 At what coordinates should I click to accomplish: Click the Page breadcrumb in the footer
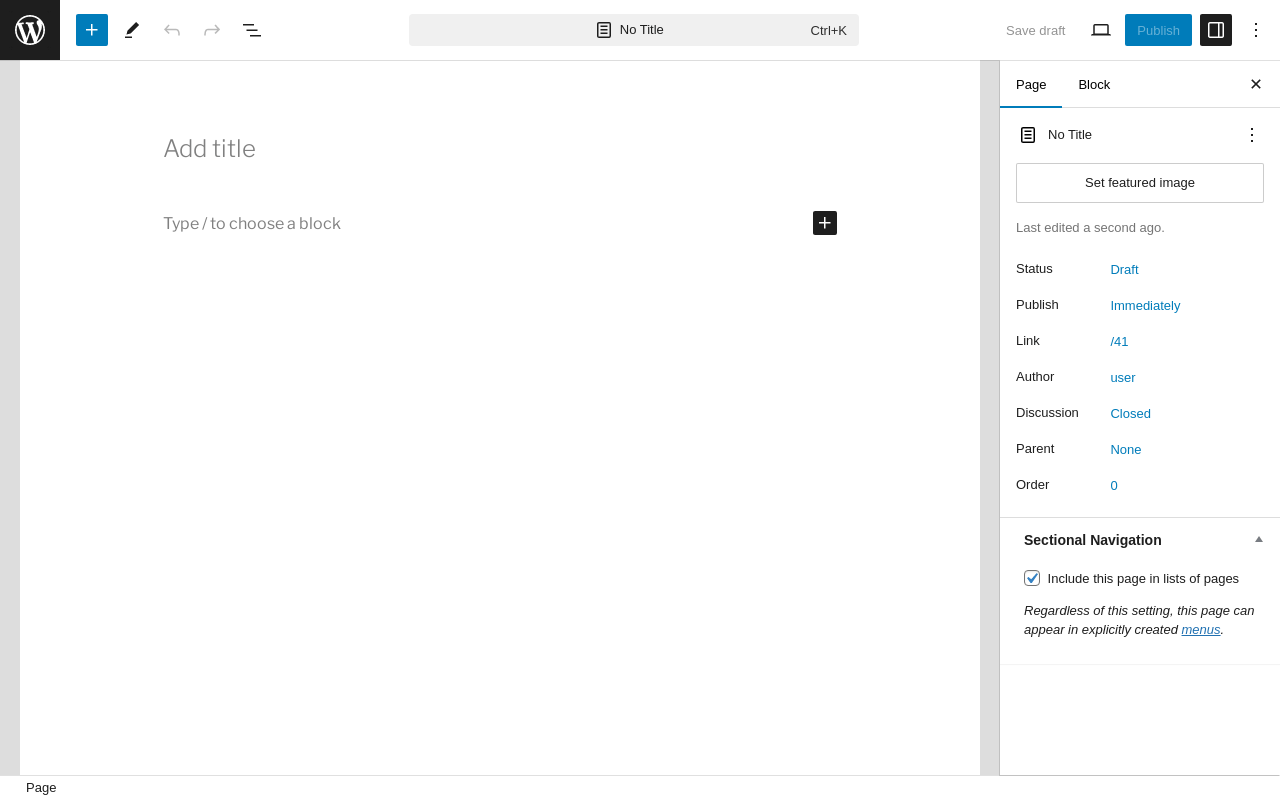[41, 788]
